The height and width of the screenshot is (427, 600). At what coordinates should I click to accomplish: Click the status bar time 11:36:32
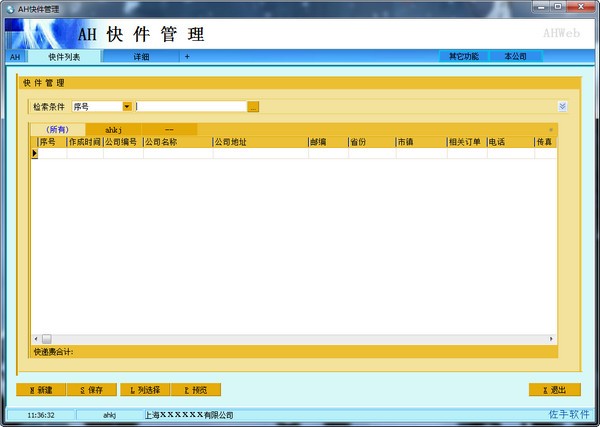[41, 415]
